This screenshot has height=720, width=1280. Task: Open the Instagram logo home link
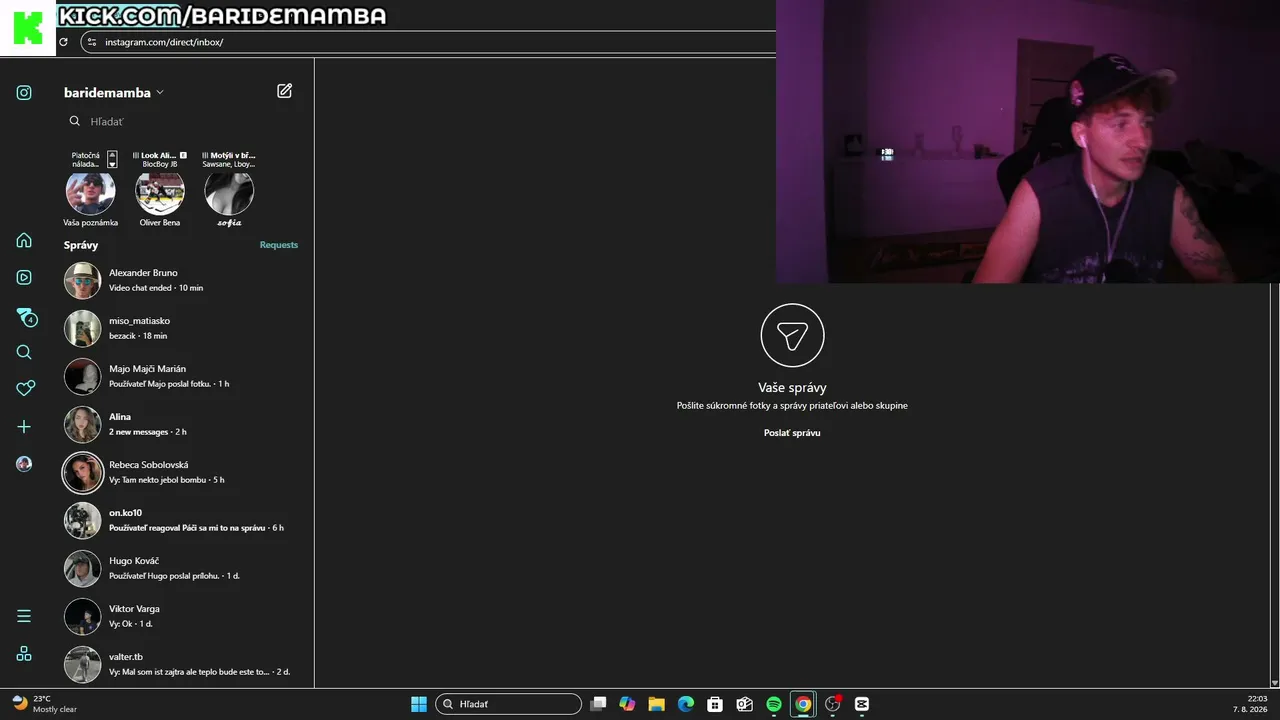click(24, 93)
